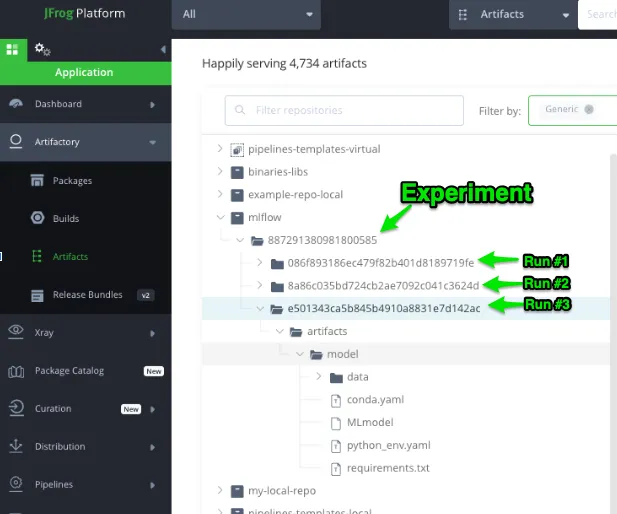Open the Distribution menu

tap(86, 447)
